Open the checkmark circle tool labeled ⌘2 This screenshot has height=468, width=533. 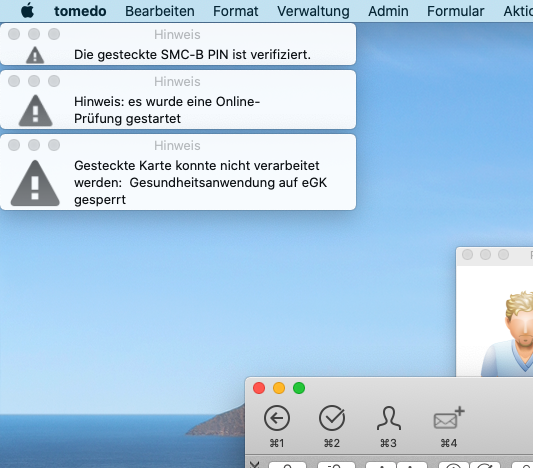(x=332, y=418)
